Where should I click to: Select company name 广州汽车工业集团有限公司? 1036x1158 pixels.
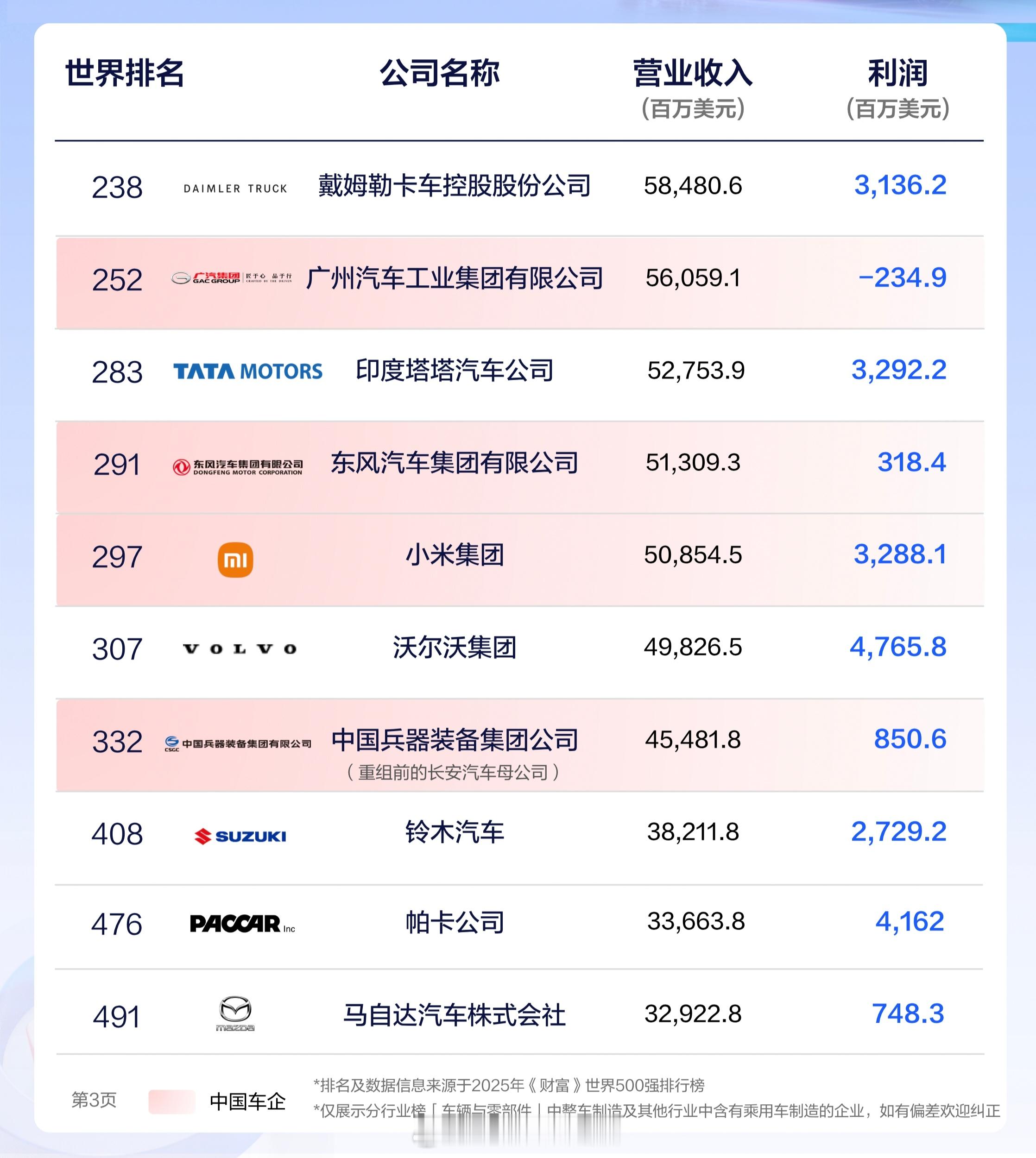(454, 278)
